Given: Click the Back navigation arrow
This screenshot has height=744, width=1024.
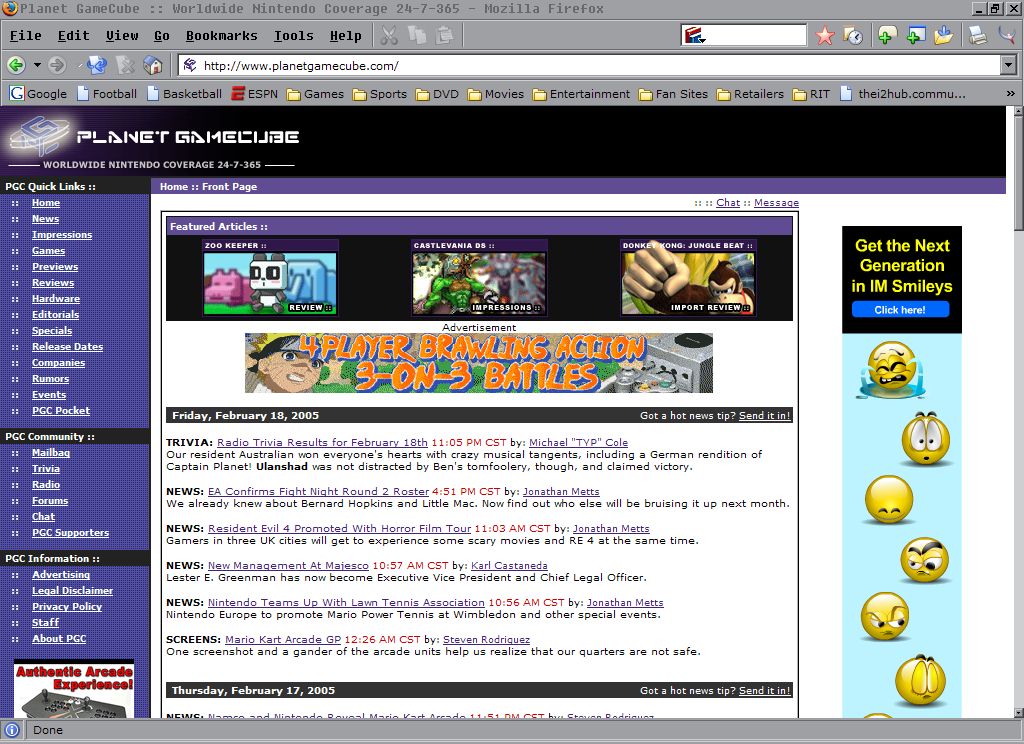Looking at the screenshot, I should [x=16, y=65].
